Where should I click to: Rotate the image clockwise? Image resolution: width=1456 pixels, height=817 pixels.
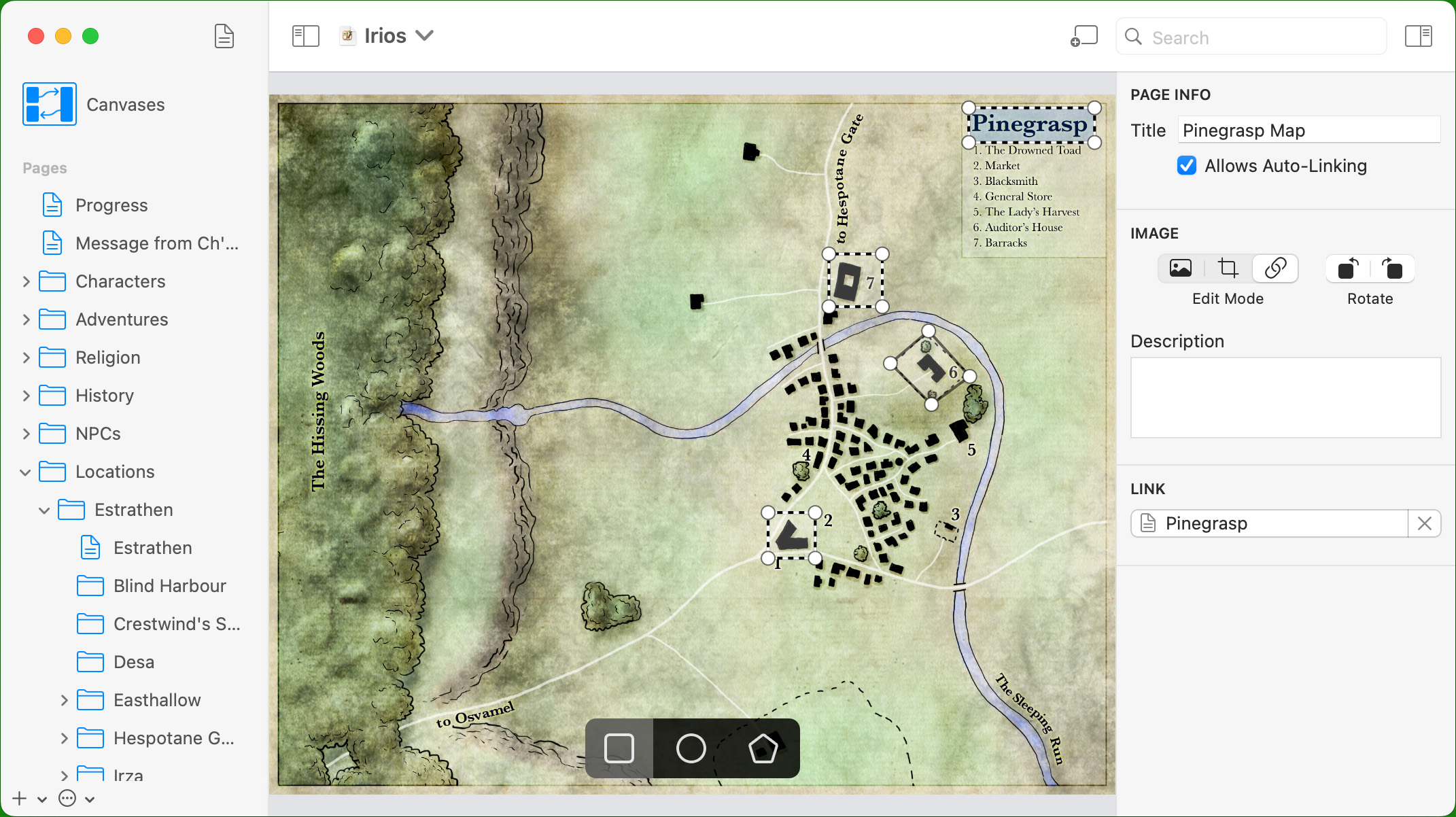coord(1392,268)
